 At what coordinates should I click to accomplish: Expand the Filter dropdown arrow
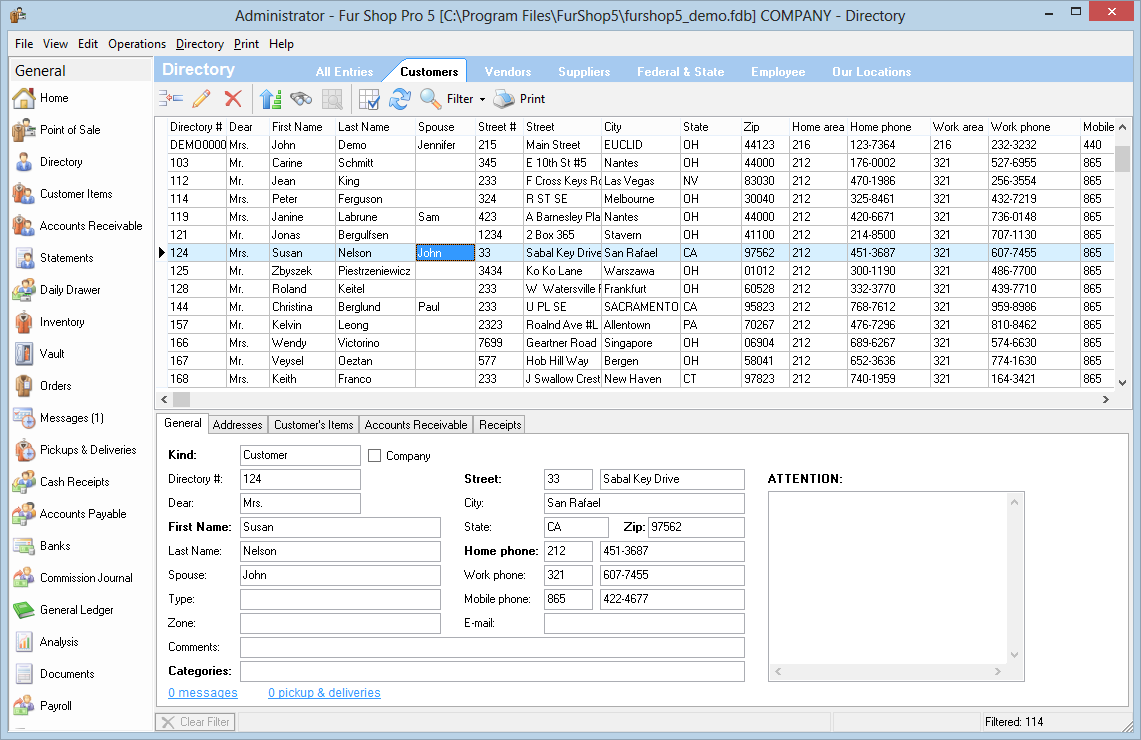pyautogui.click(x=482, y=100)
